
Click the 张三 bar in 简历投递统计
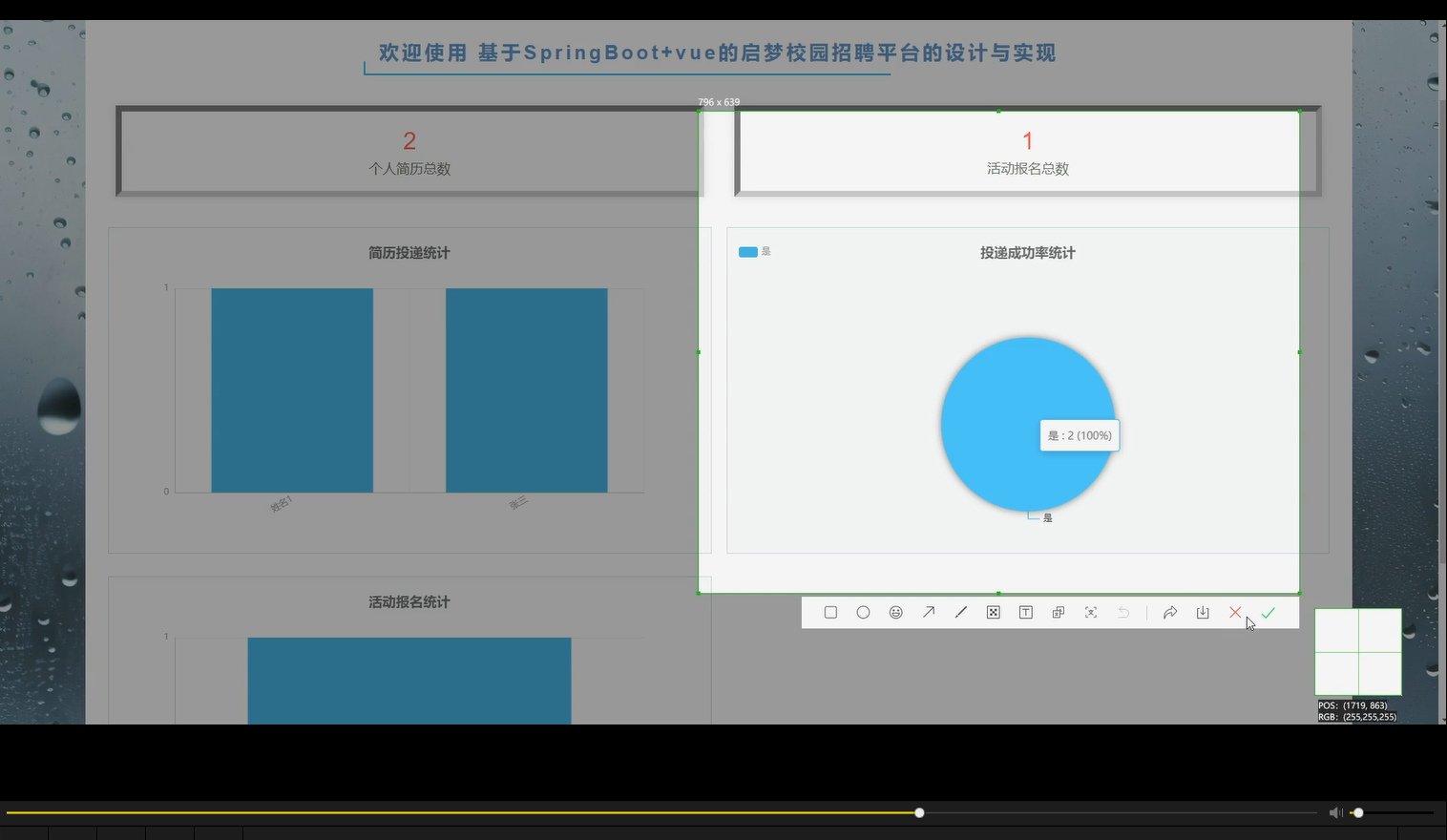click(527, 390)
